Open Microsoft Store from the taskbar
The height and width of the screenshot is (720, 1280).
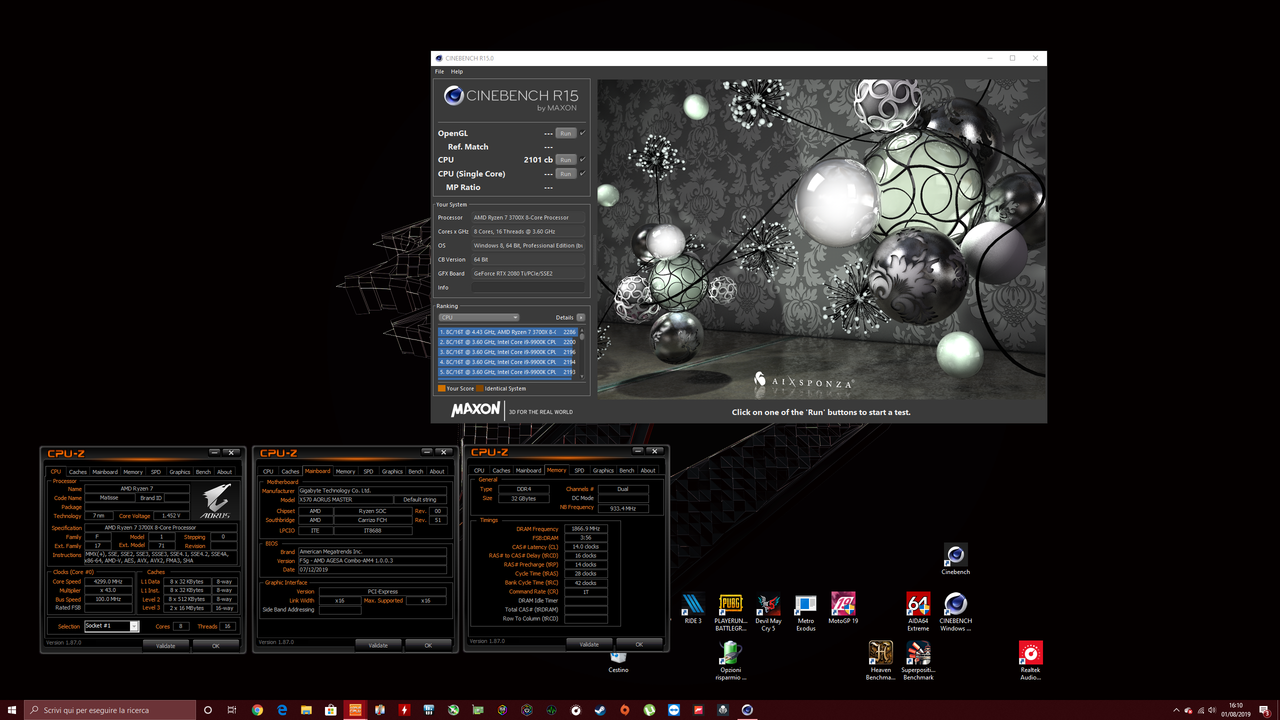tap(331, 710)
